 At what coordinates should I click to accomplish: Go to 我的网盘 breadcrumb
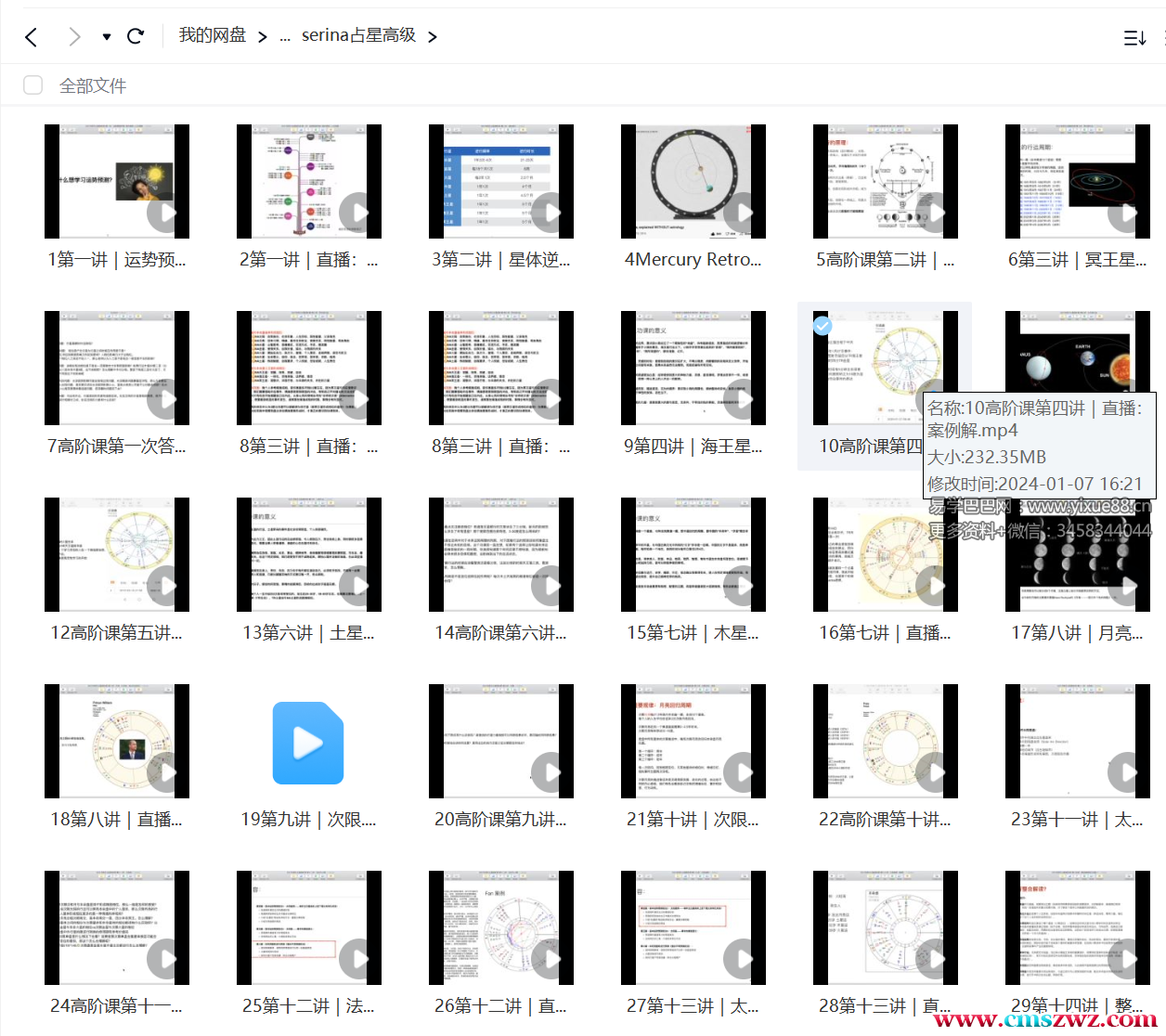coord(212,35)
